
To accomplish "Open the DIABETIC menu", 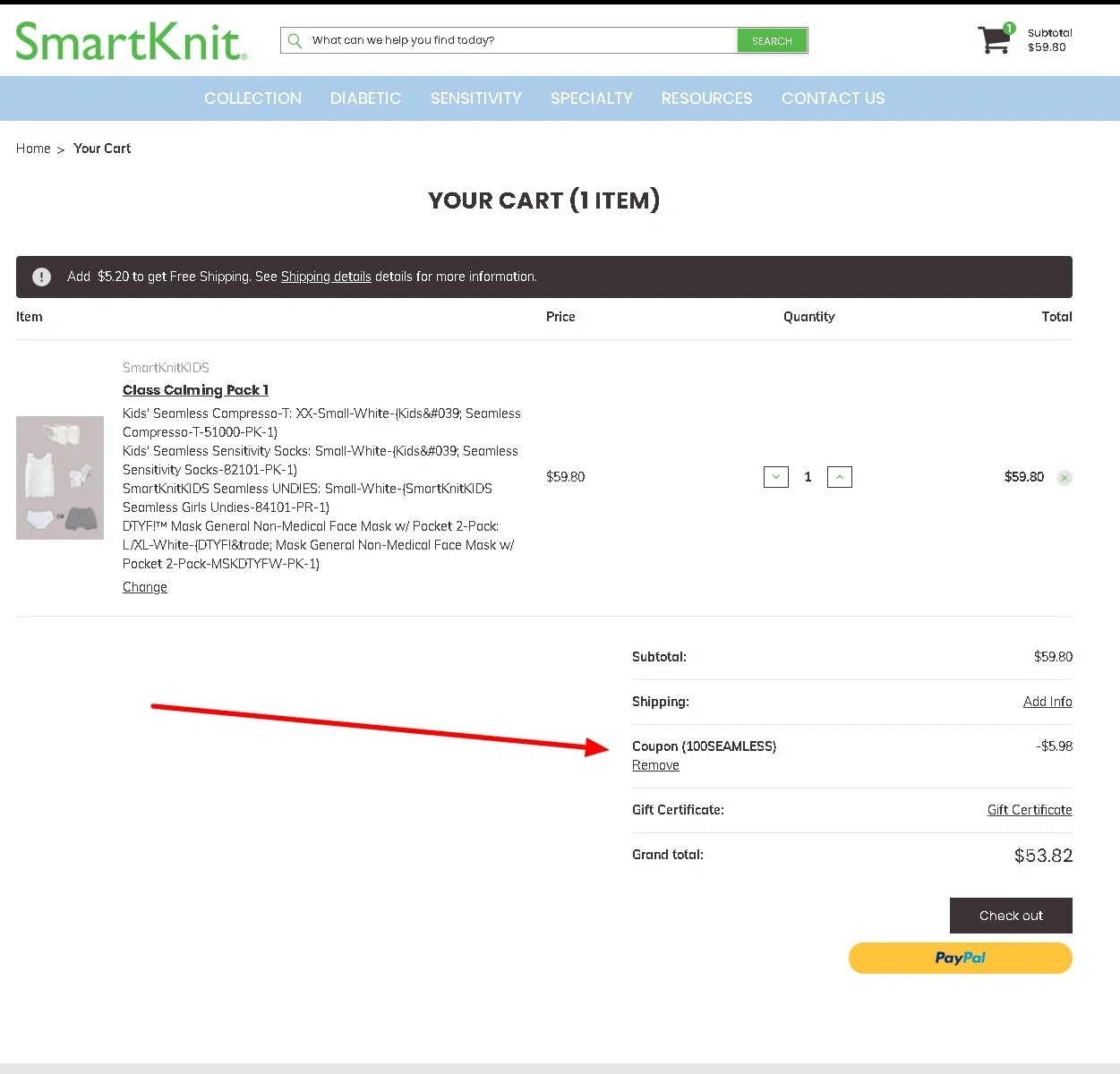I will [365, 98].
